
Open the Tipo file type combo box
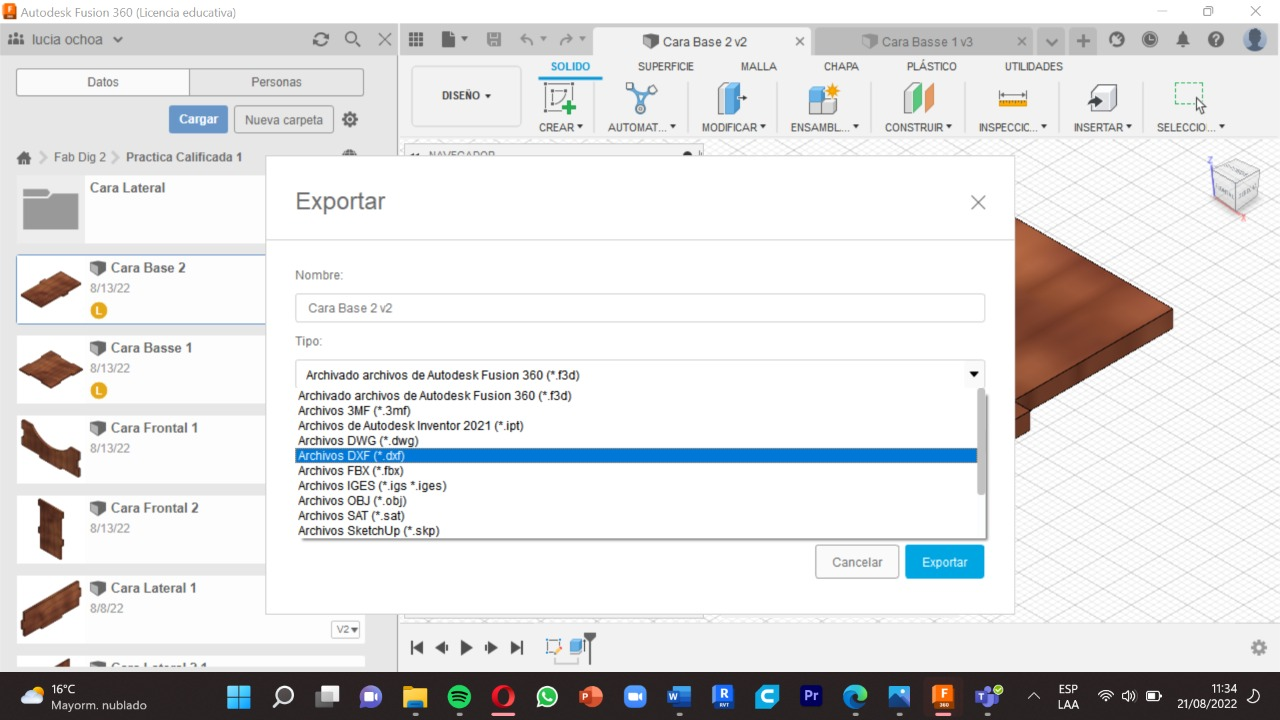[640, 375]
